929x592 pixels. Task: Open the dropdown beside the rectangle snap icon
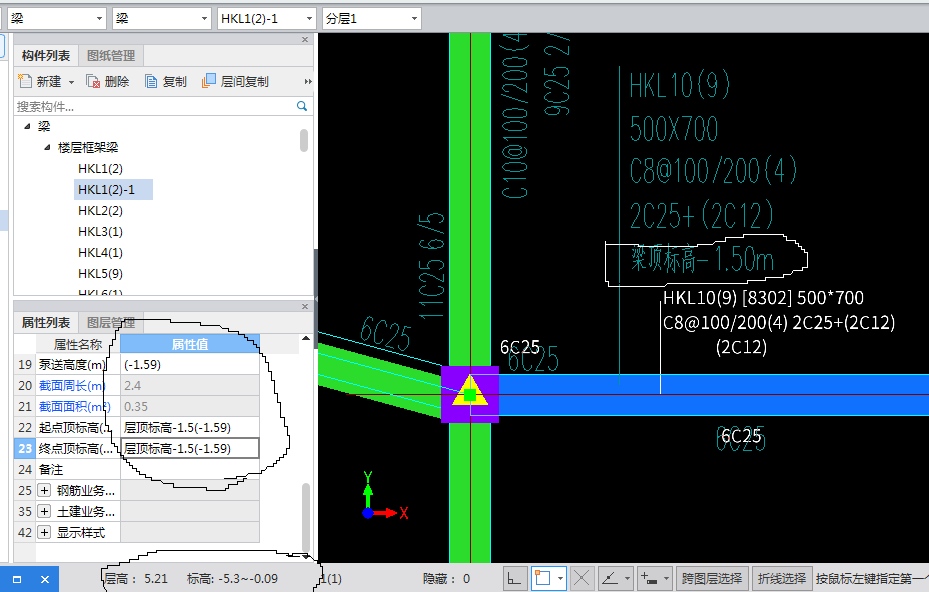point(560,578)
